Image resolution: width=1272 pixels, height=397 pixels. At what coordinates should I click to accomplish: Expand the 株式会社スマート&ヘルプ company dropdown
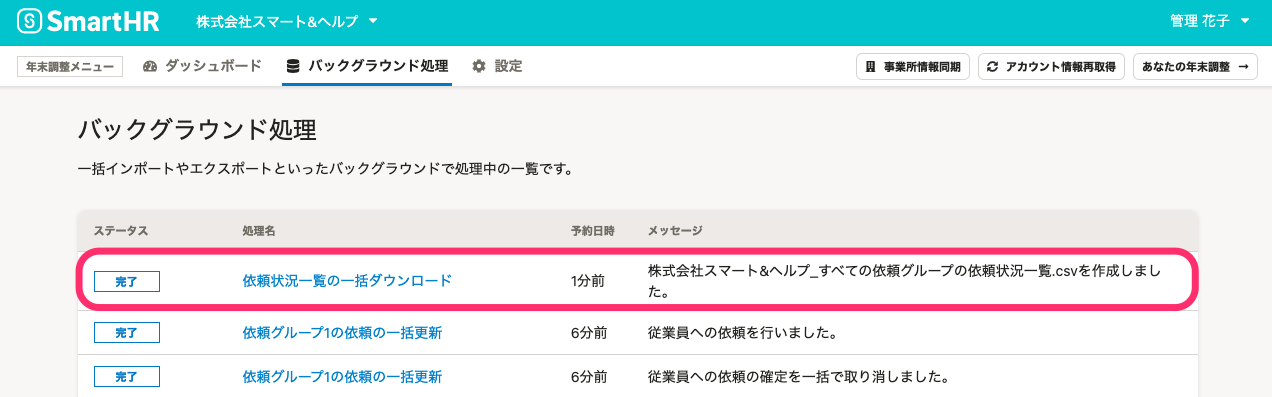pyautogui.click(x=287, y=21)
